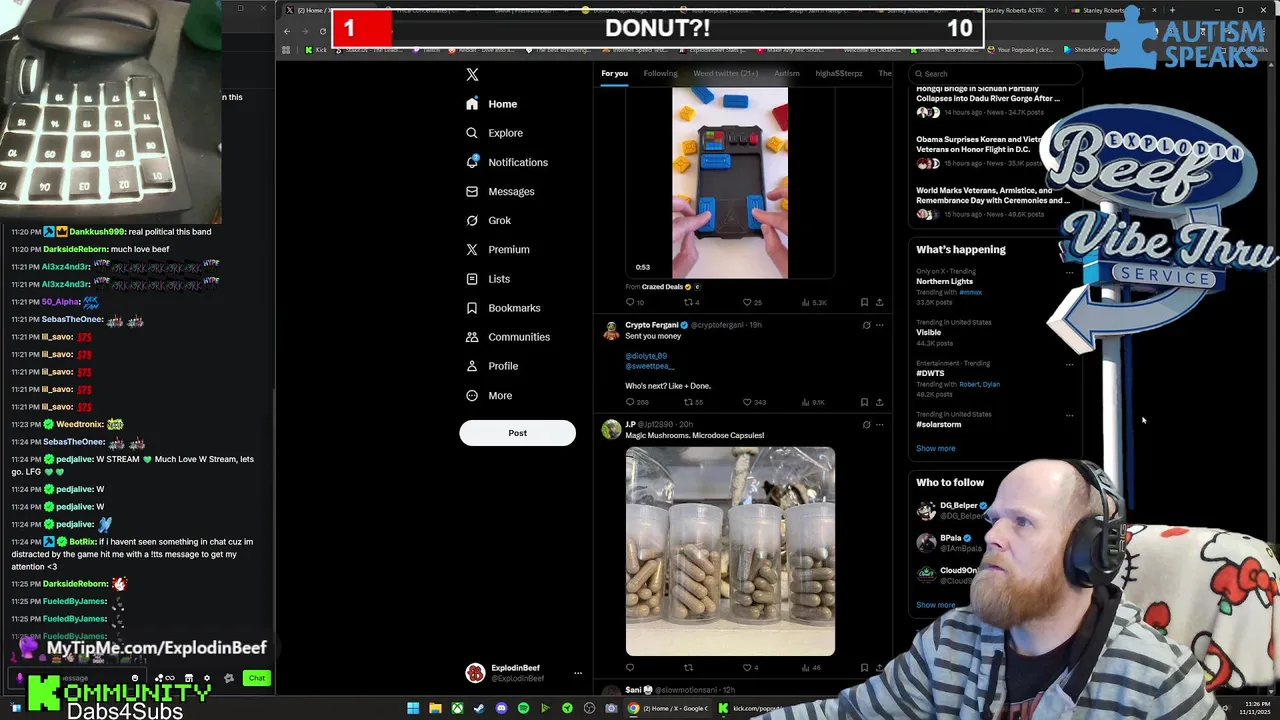This screenshot has width=1280, height=720.
Task: Open Notifications in the X sidebar
Action: (506, 162)
